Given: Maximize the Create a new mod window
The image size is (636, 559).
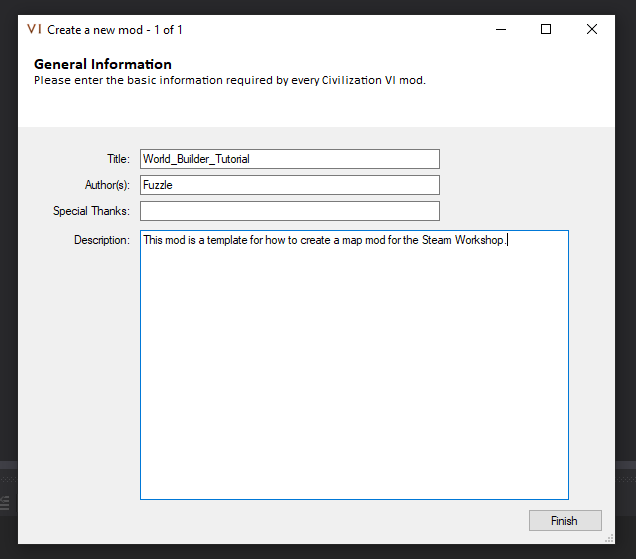Looking at the screenshot, I should pos(546,29).
